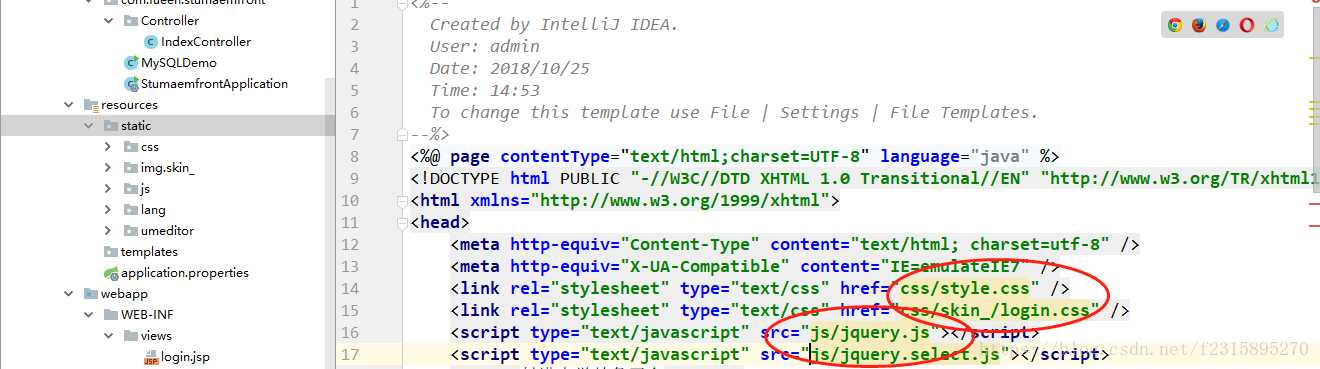Collapse the Controller package node
Screen dimensions: 1320x369
coord(108,21)
